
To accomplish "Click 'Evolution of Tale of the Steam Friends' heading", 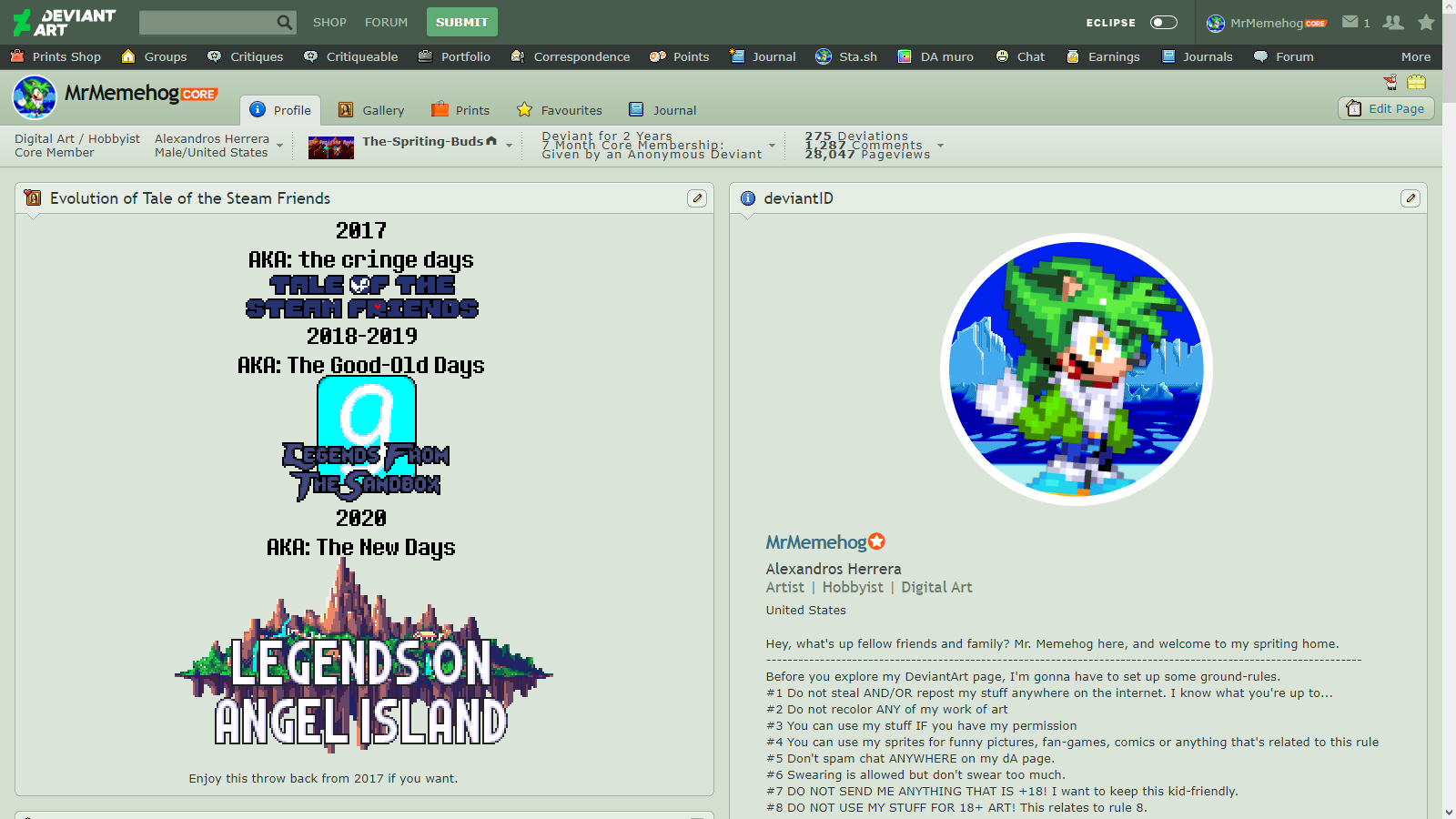I will pos(190,198).
